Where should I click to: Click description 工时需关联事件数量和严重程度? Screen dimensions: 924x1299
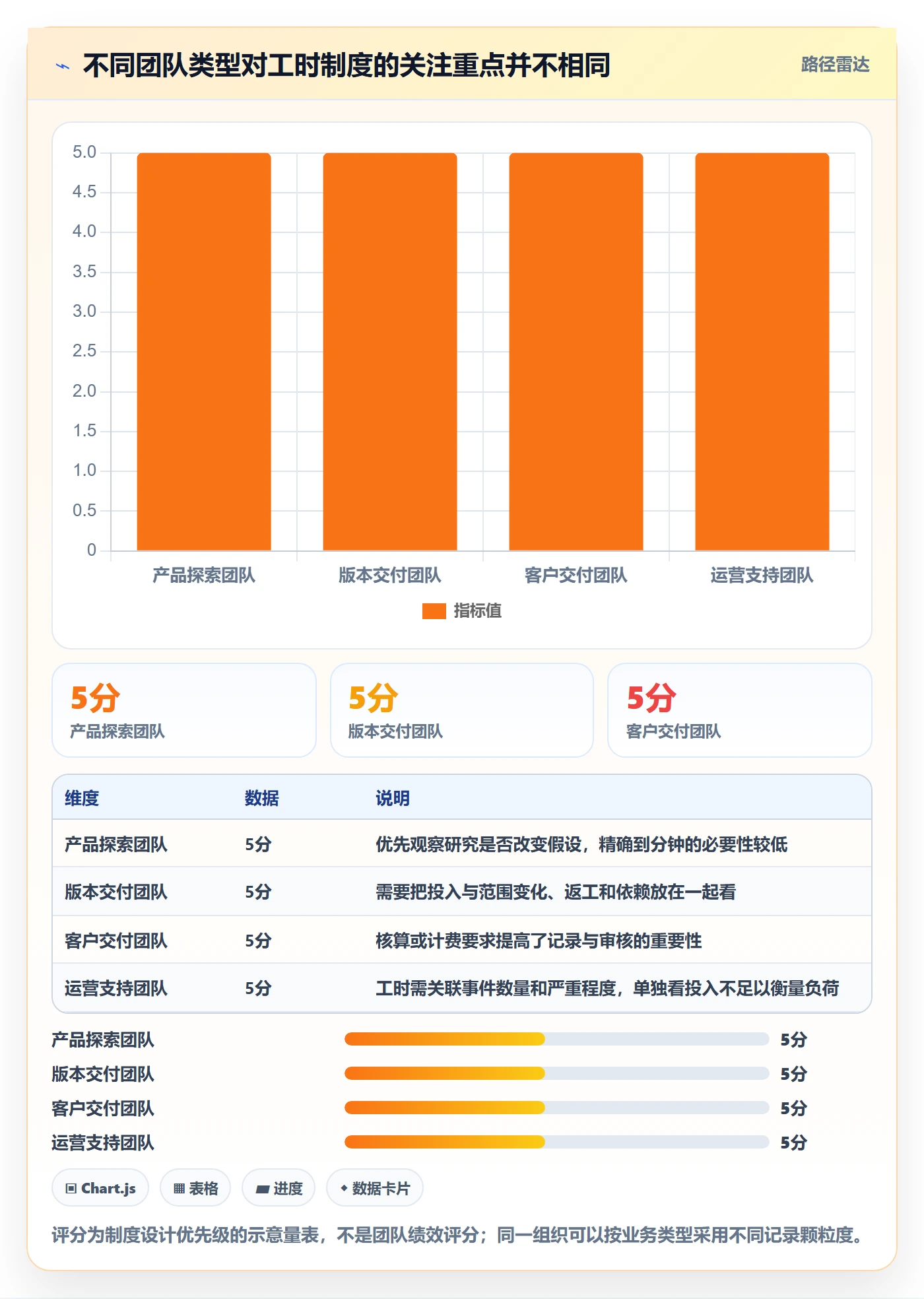(607, 988)
